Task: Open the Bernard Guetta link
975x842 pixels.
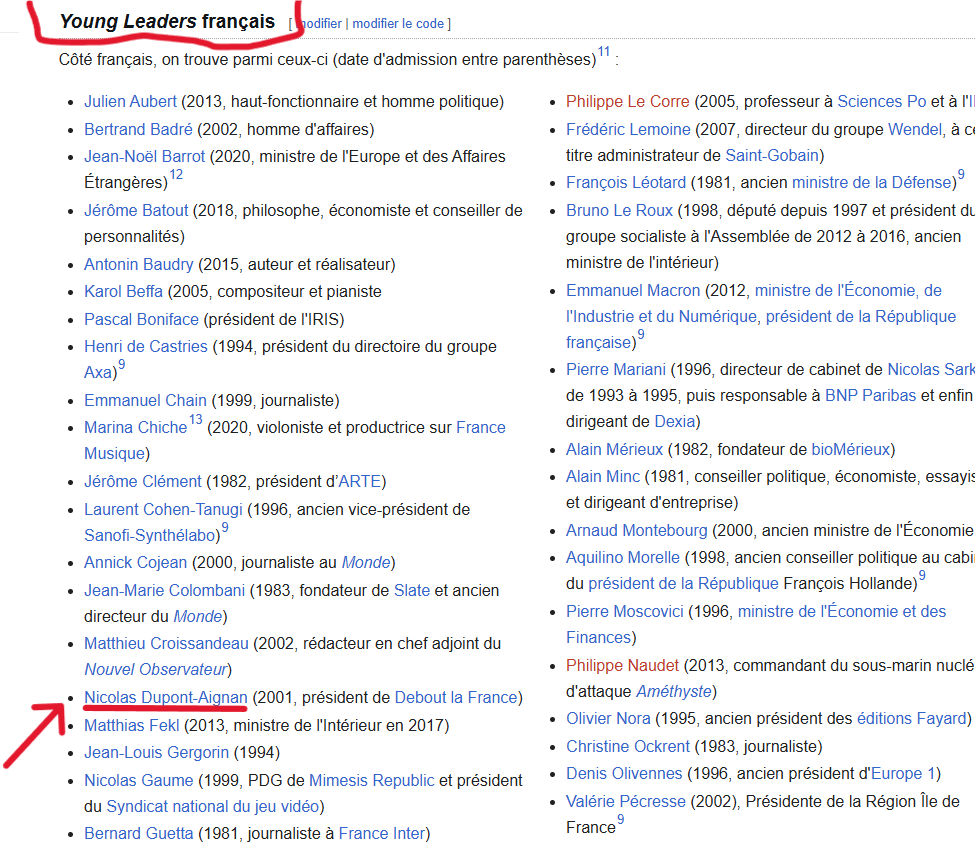Action: coord(138,833)
